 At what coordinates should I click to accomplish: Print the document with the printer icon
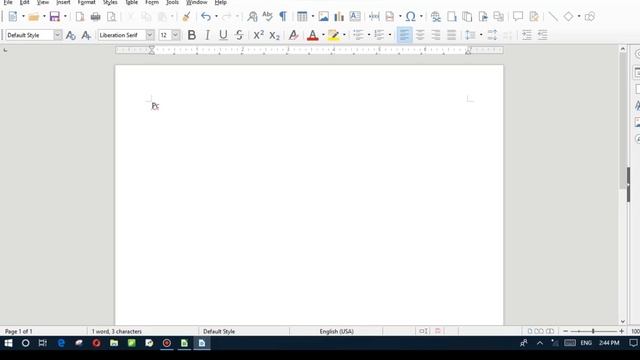[x=96, y=16]
